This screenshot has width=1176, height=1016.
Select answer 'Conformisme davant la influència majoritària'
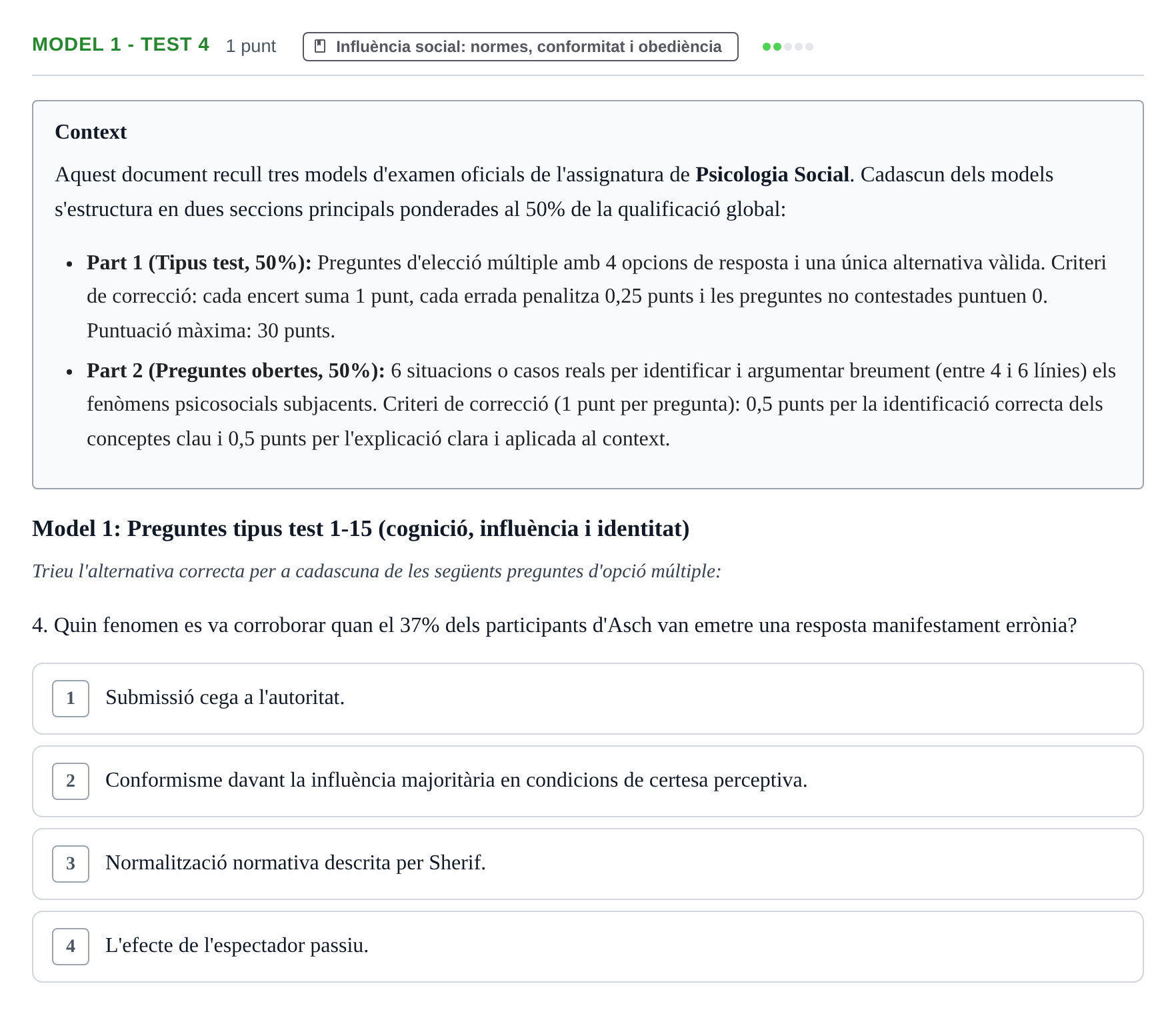pos(587,781)
